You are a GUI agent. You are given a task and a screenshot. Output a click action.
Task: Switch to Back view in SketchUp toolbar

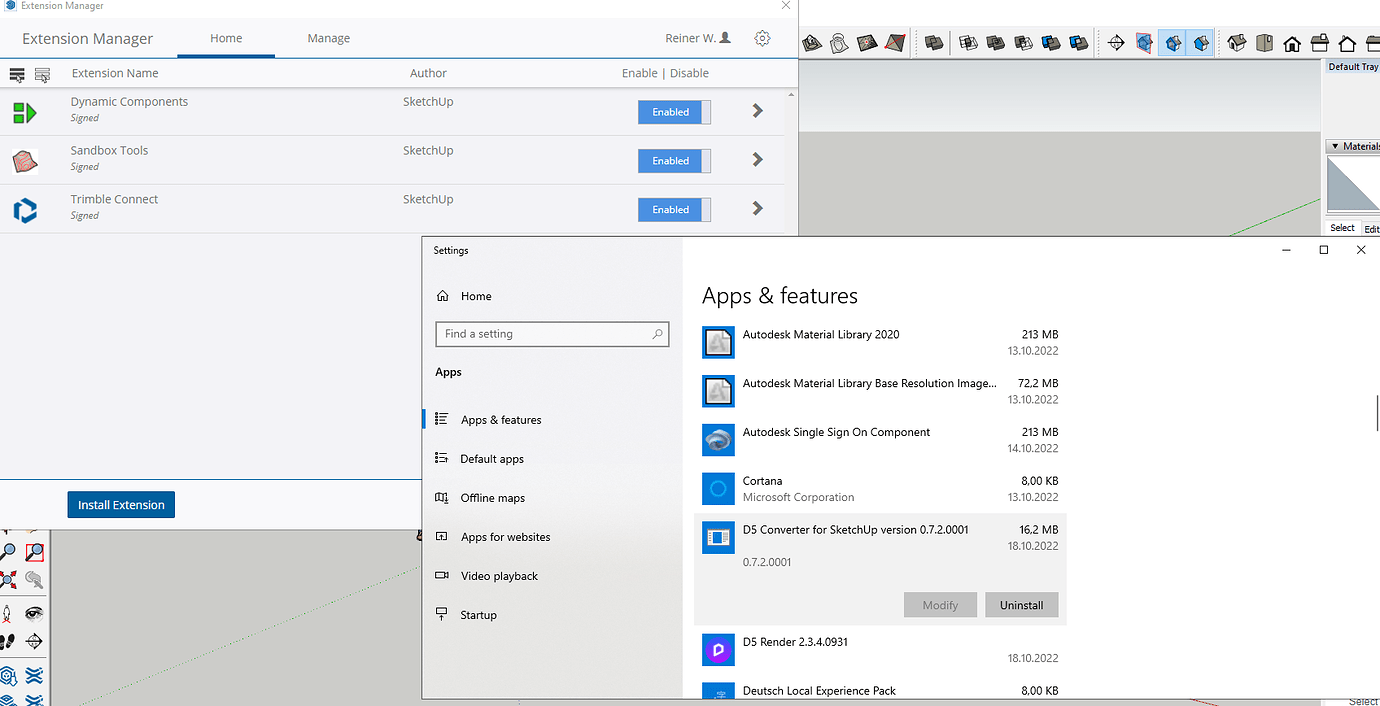1347,43
